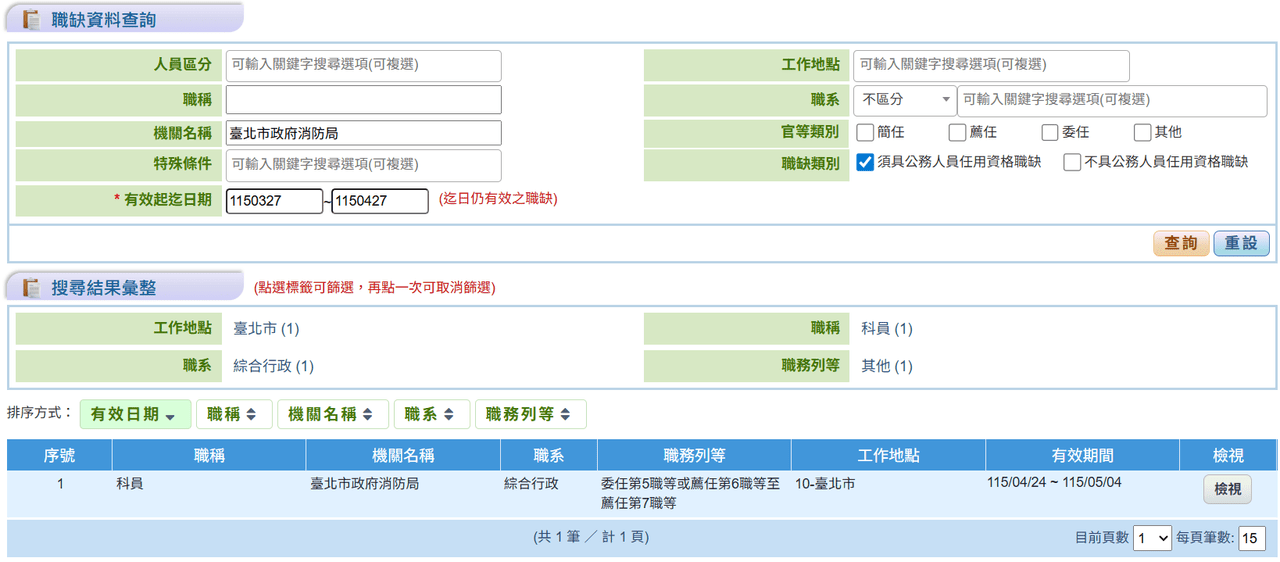Click the end date field 1150427

pos(380,201)
